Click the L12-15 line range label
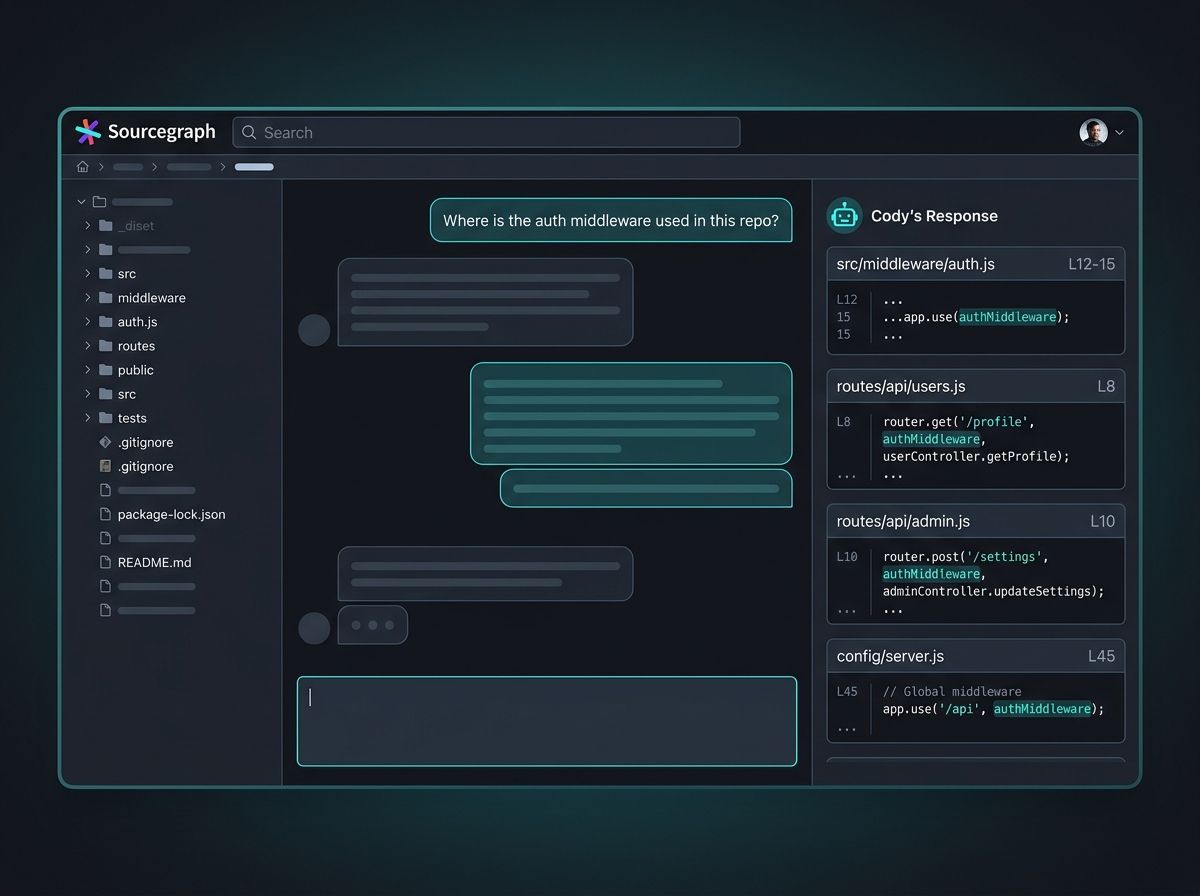 pos(1091,264)
